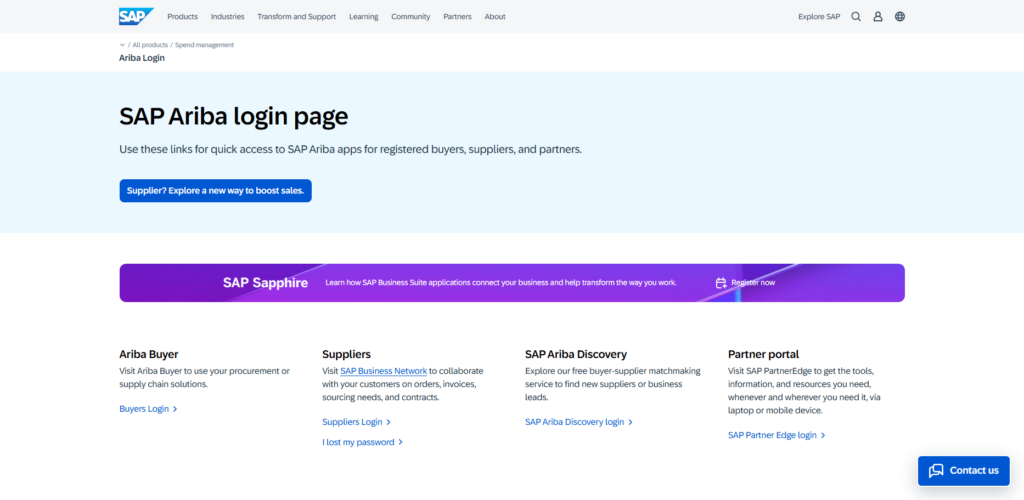Screen dimensions: 1024x500
Task: Click Supplier? Explore a new way button
Action: coord(216,191)
